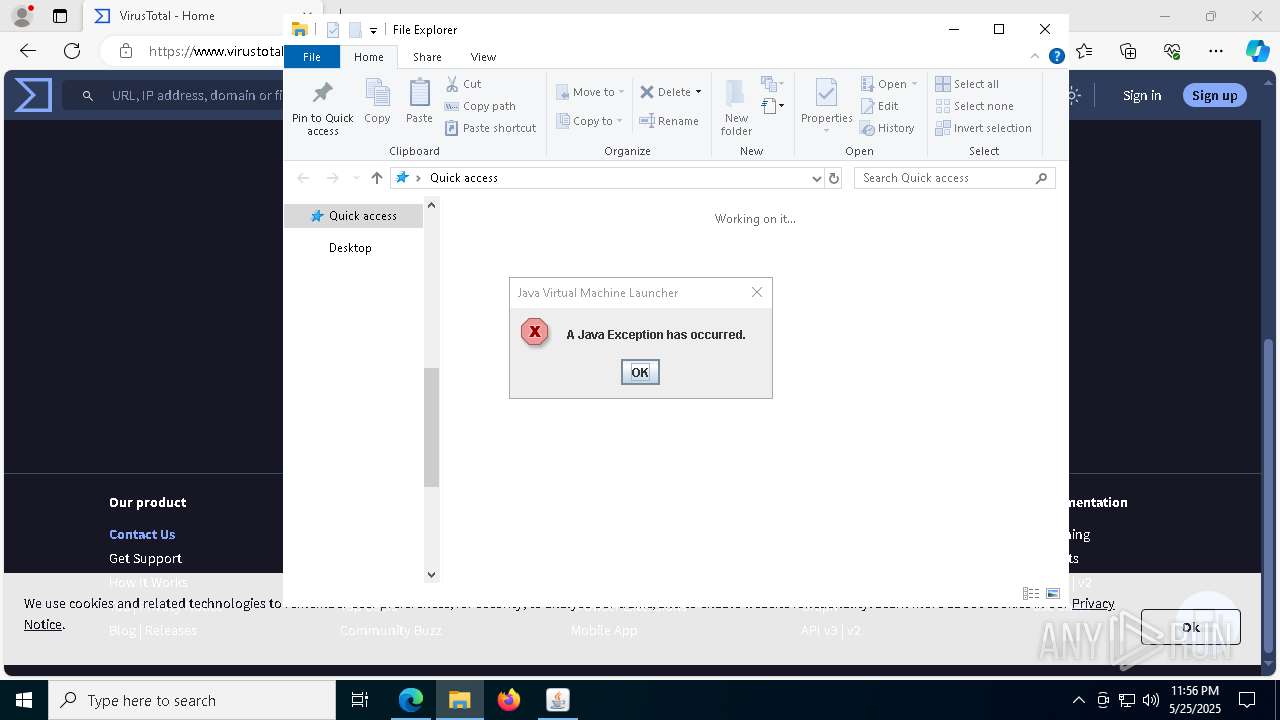
Task: Accept cookies with the Ok button
Action: [x=1190, y=627]
